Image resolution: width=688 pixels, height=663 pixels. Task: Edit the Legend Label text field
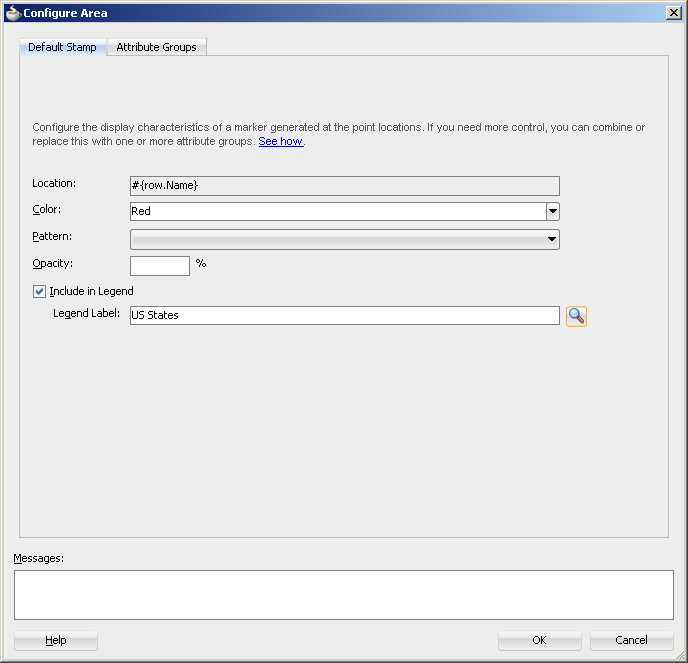tap(344, 315)
